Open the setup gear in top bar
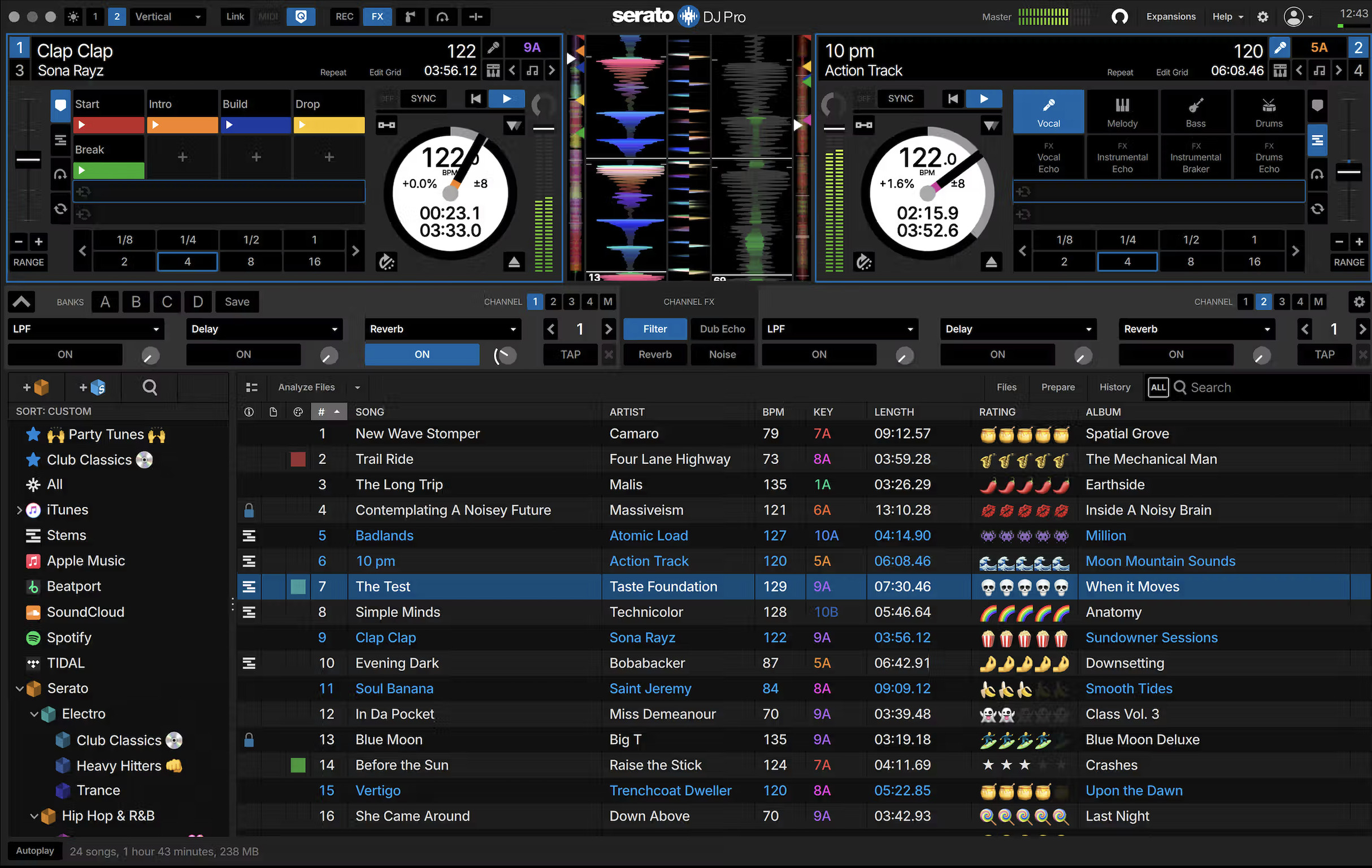This screenshot has height=868, width=1372. (x=1262, y=16)
